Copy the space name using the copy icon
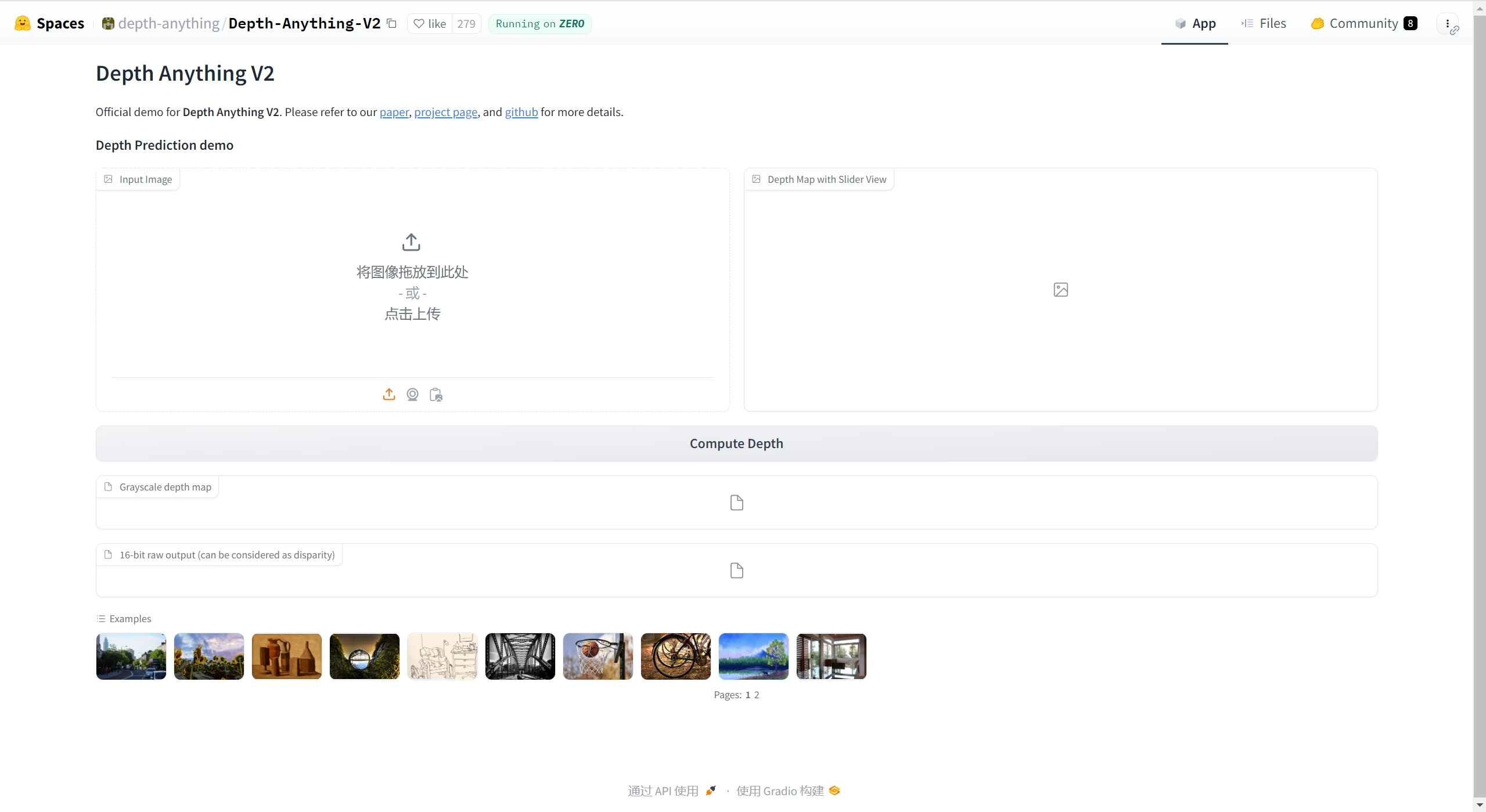The height and width of the screenshot is (812, 1486). pos(392,24)
